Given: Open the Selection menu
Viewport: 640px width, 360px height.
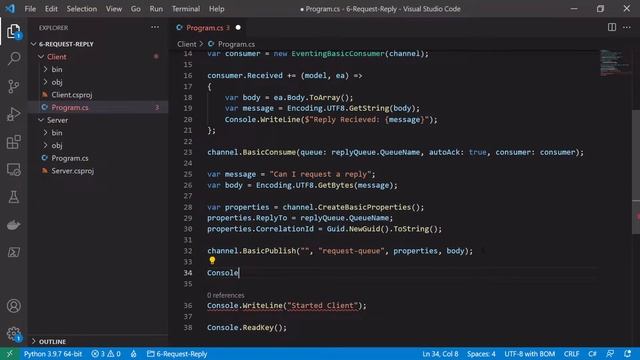Looking at the screenshot, I should [x=82, y=9].
